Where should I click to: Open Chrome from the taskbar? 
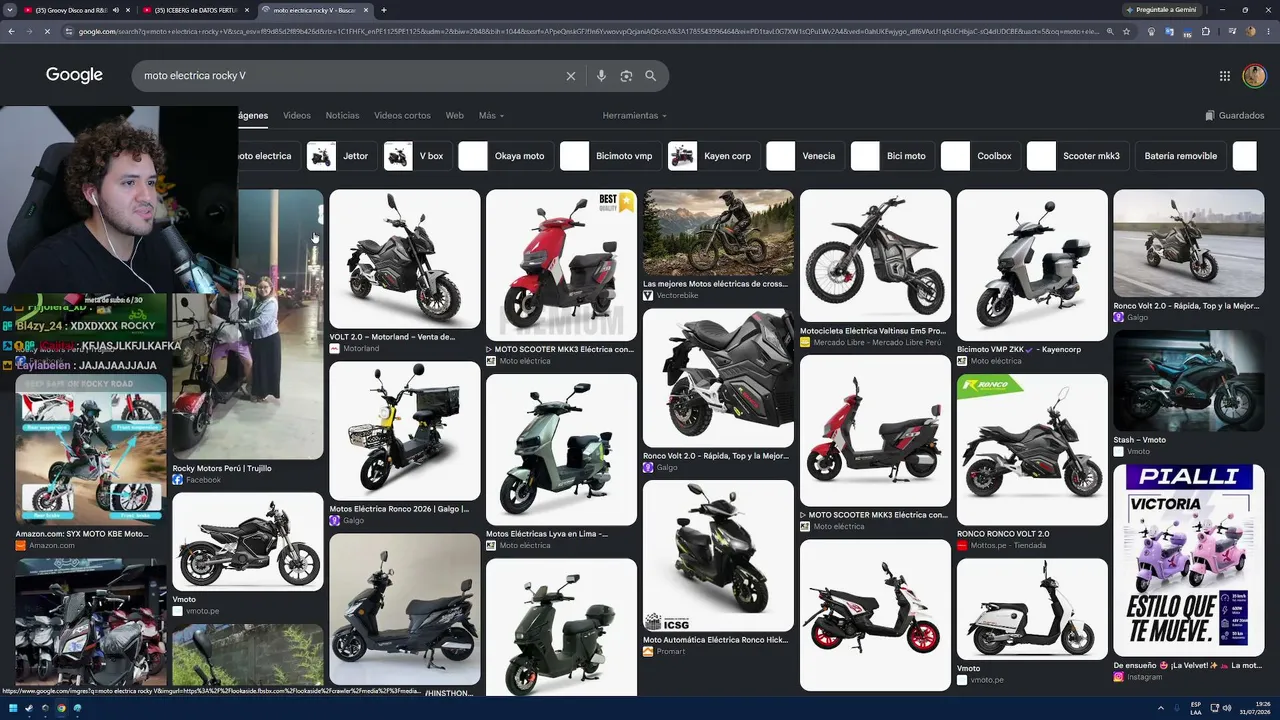[x=61, y=709]
